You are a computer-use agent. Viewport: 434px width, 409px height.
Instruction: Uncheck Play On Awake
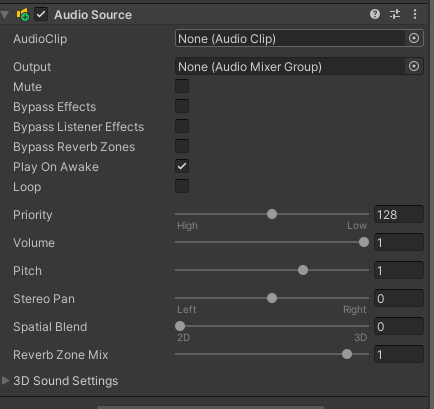coord(182,166)
